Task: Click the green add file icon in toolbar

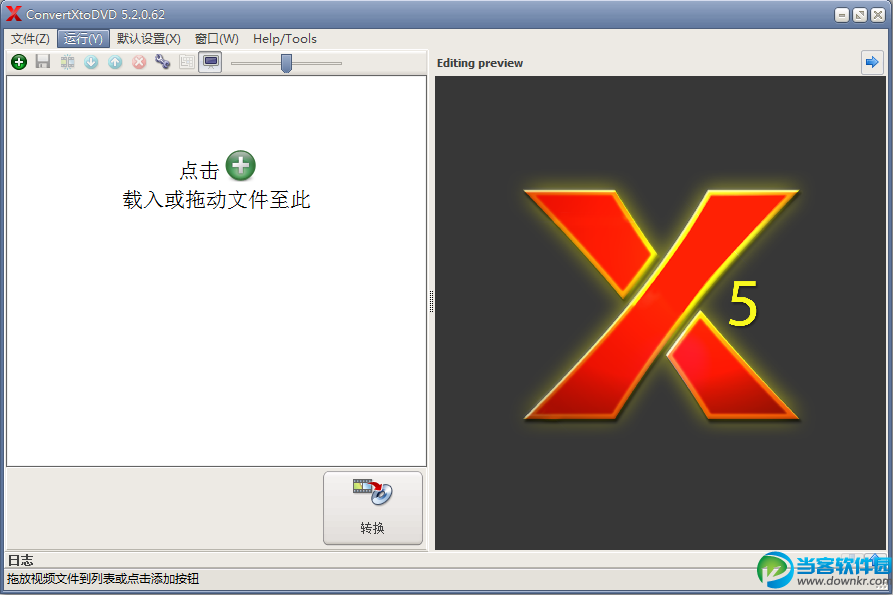Action: pyautogui.click(x=19, y=62)
